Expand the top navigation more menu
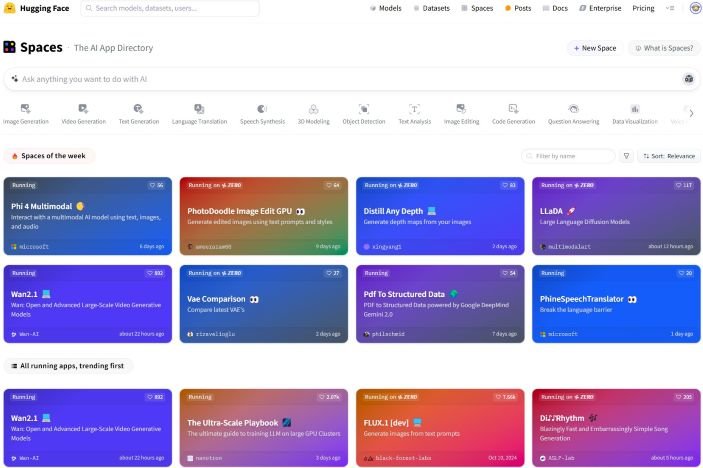Image resolution: width=703 pixels, height=468 pixels. pos(670,8)
